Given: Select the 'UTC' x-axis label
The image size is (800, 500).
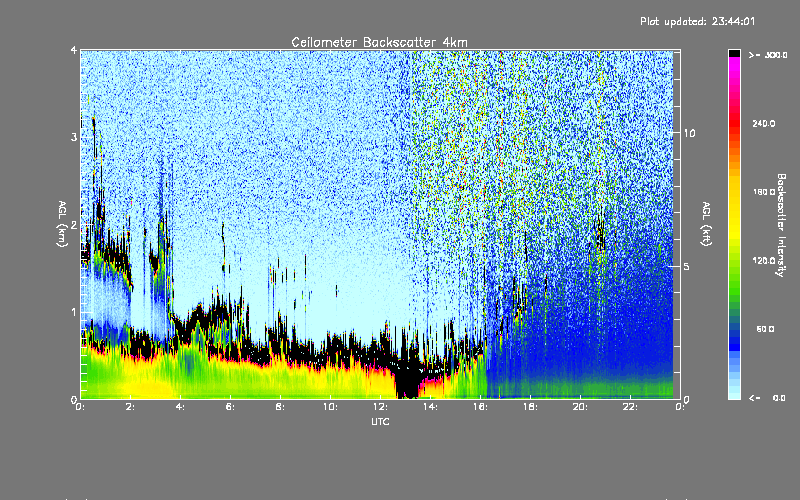Looking at the screenshot, I should (x=380, y=421).
